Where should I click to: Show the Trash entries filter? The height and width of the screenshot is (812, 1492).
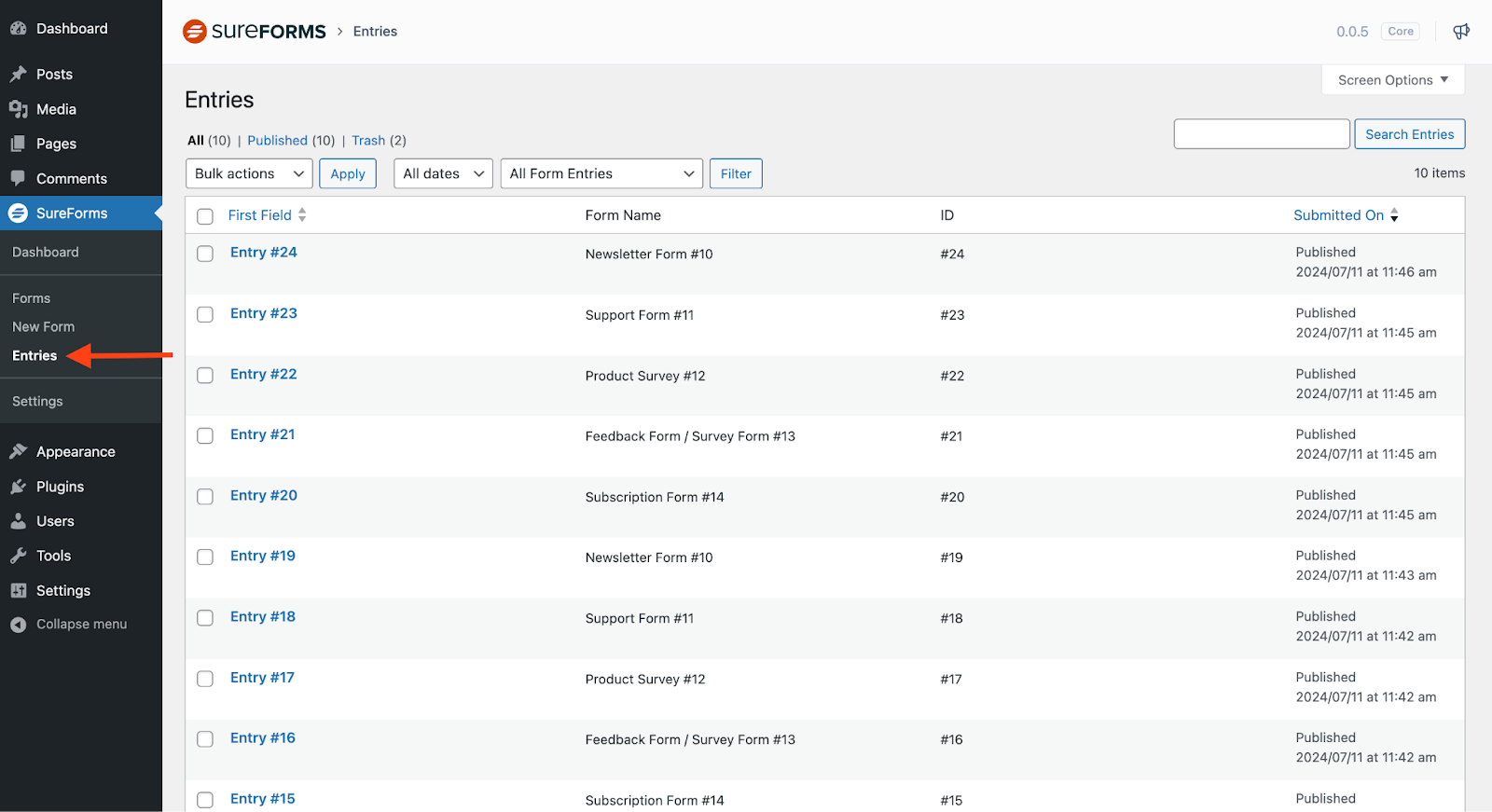368,141
